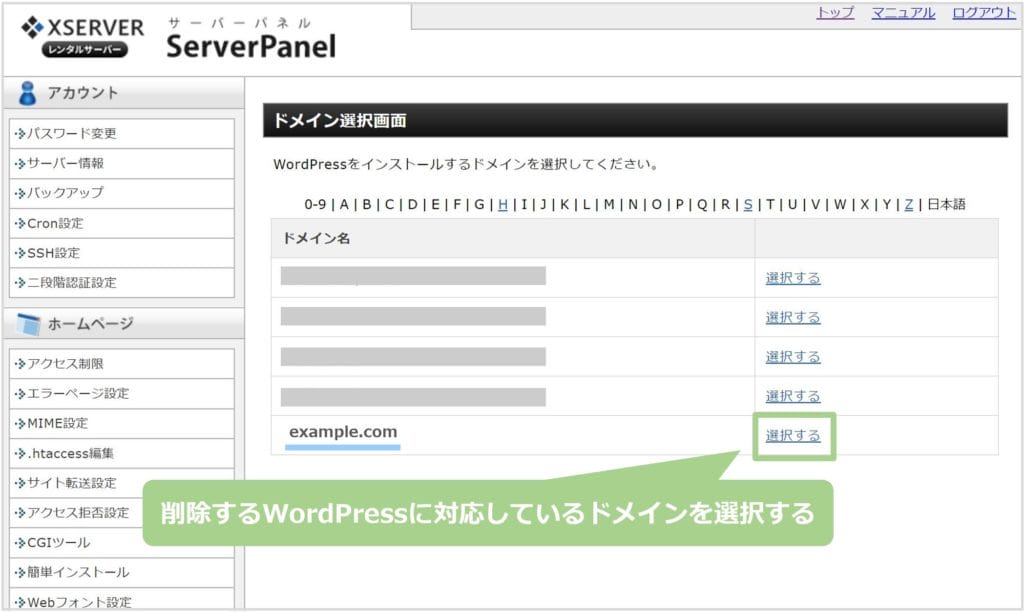The image size is (1024, 612).
Task: Click the アカウント section header
Action: click(x=124, y=93)
